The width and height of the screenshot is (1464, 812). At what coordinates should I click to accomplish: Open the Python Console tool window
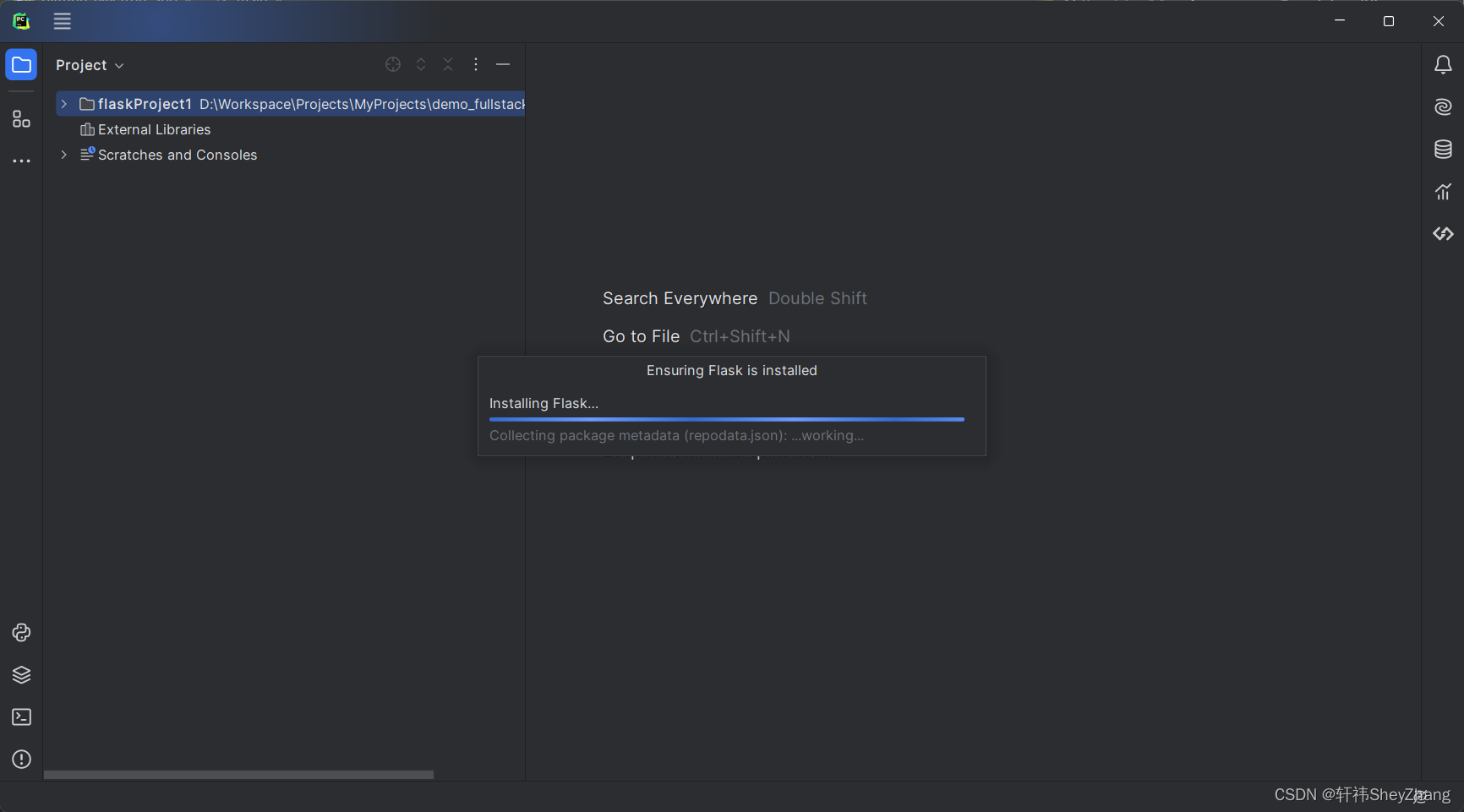[21, 633]
